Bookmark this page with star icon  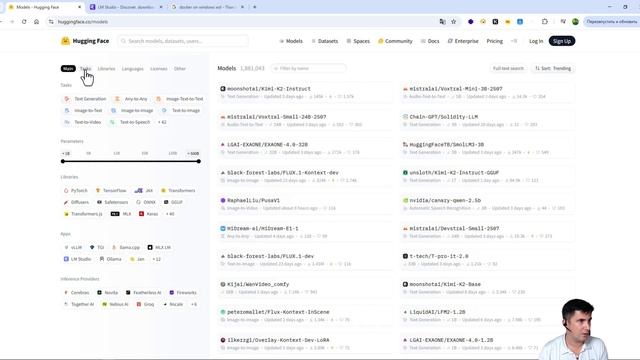(453, 22)
